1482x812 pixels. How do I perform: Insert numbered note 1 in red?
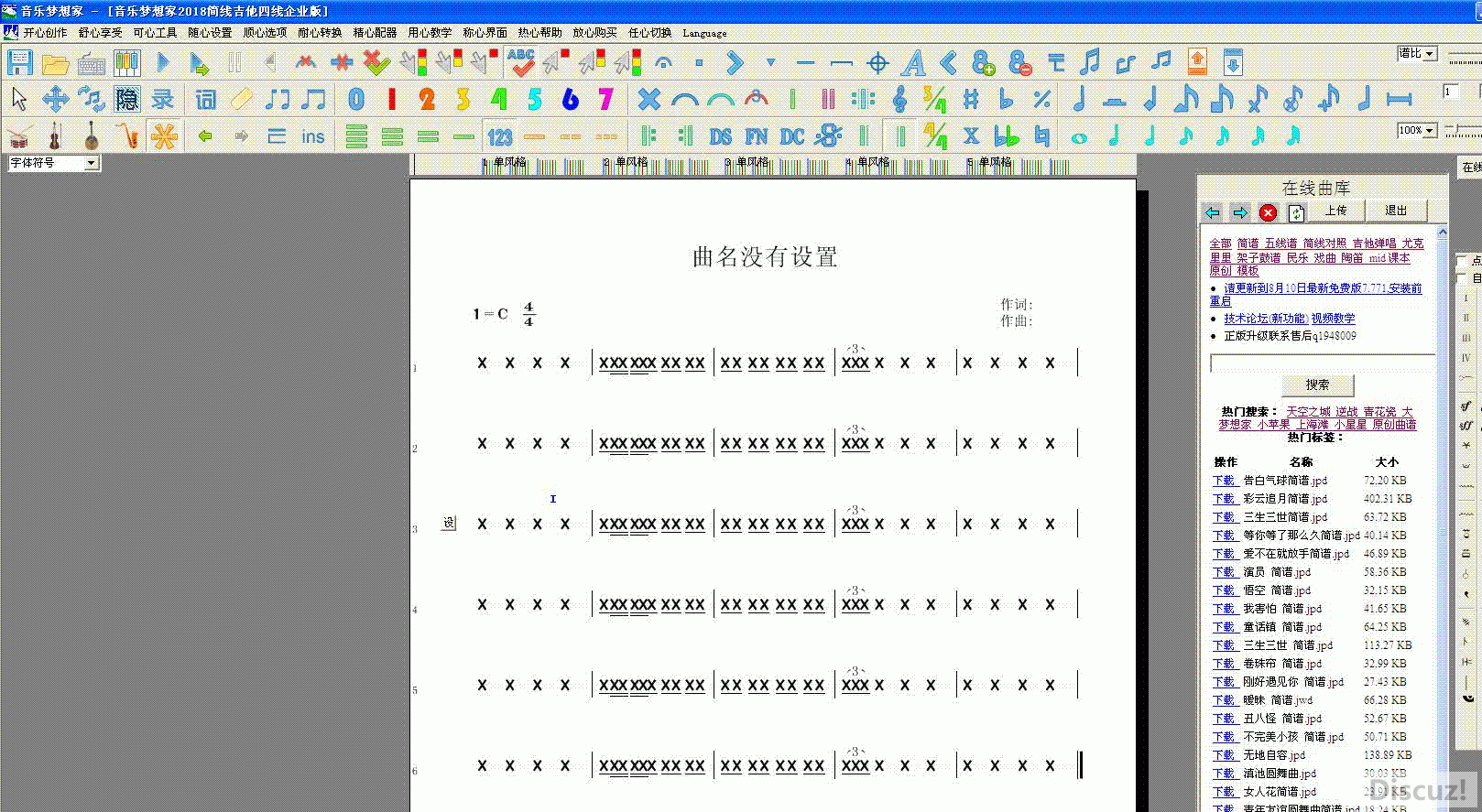pos(392,99)
